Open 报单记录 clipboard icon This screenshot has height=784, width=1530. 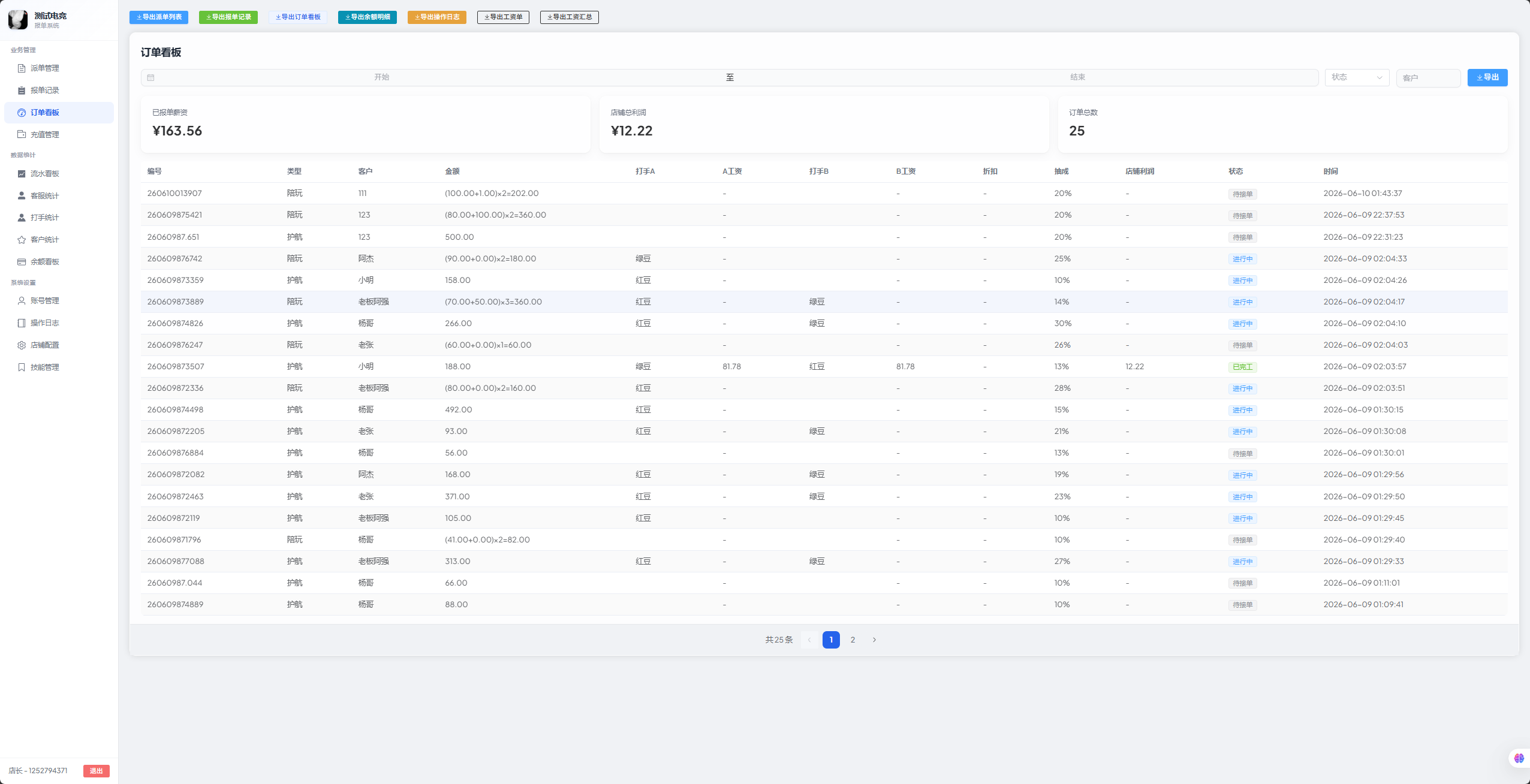tap(22, 91)
